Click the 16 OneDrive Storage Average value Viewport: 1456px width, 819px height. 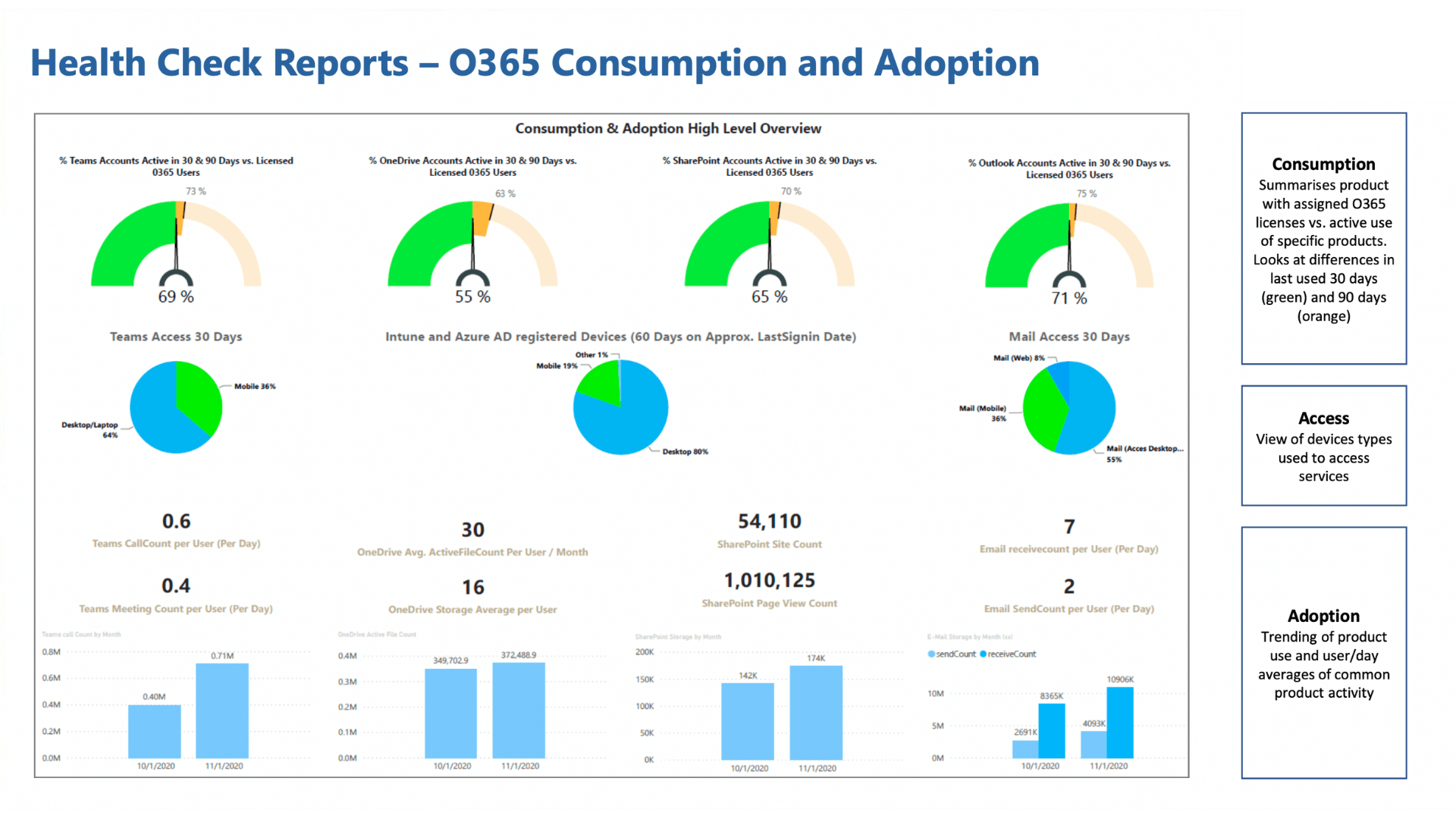472,587
